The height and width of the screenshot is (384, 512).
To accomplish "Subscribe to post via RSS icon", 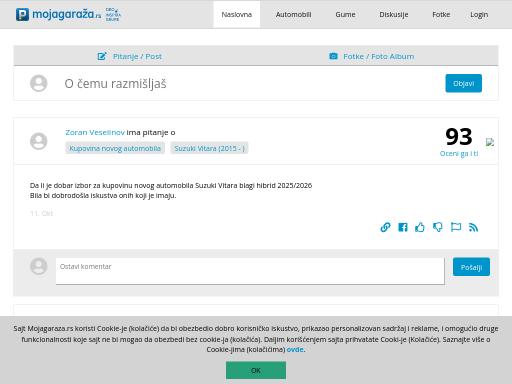I will (473, 227).
